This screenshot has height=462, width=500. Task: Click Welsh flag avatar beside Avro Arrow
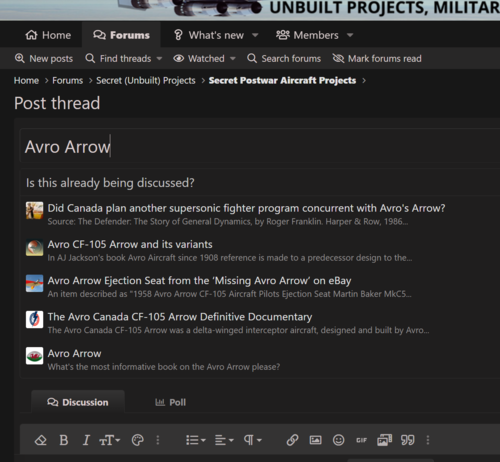pos(35,356)
